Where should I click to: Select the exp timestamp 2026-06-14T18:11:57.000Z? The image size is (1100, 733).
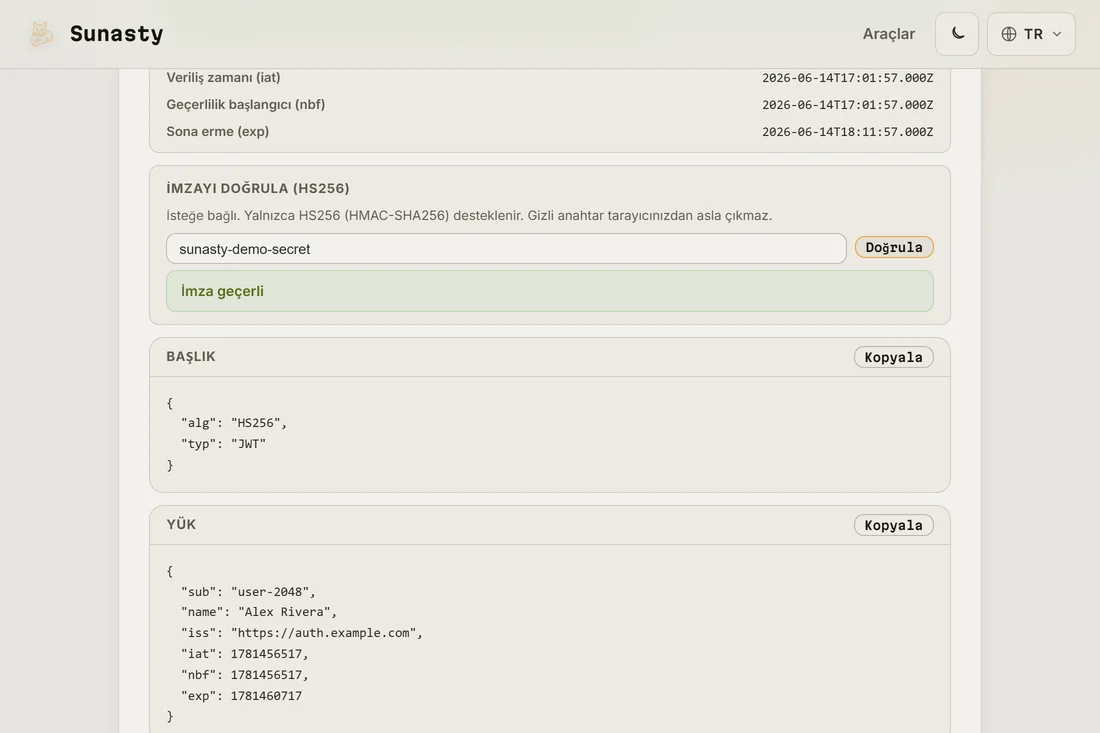(847, 132)
